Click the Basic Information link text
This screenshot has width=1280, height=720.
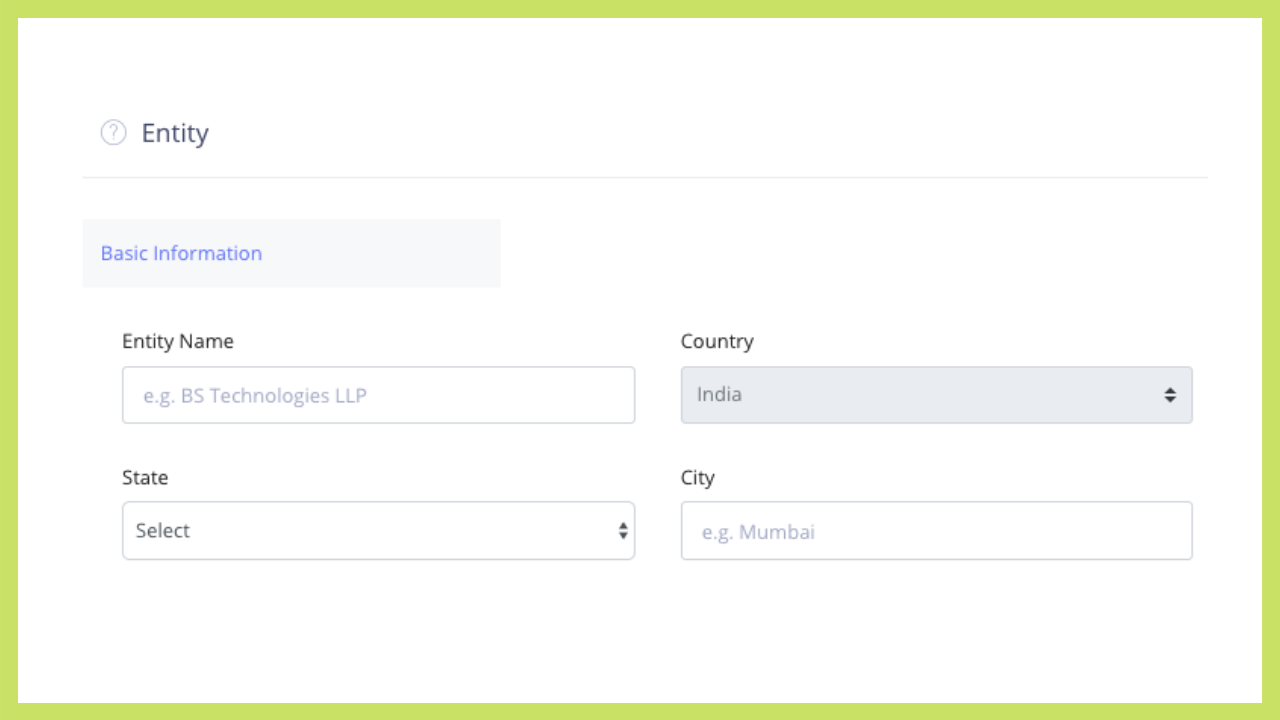181,253
